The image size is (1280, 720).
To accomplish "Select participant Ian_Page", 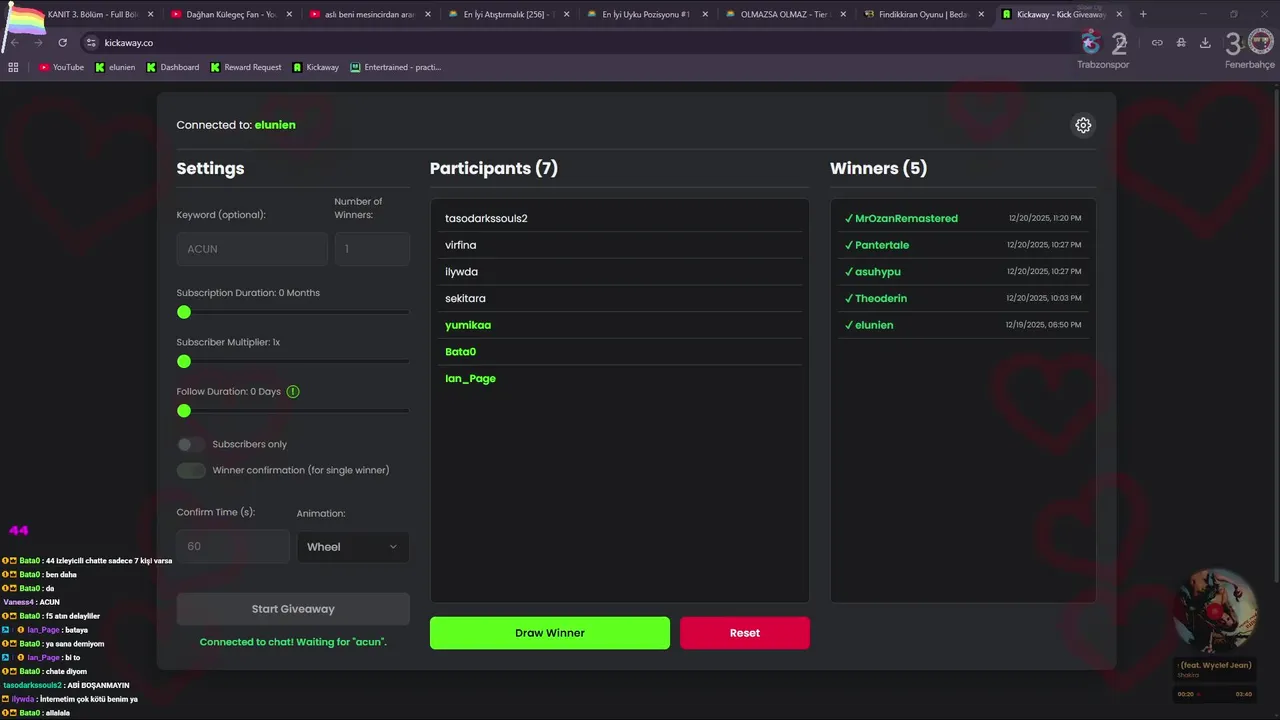I will pyautogui.click(x=620, y=378).
